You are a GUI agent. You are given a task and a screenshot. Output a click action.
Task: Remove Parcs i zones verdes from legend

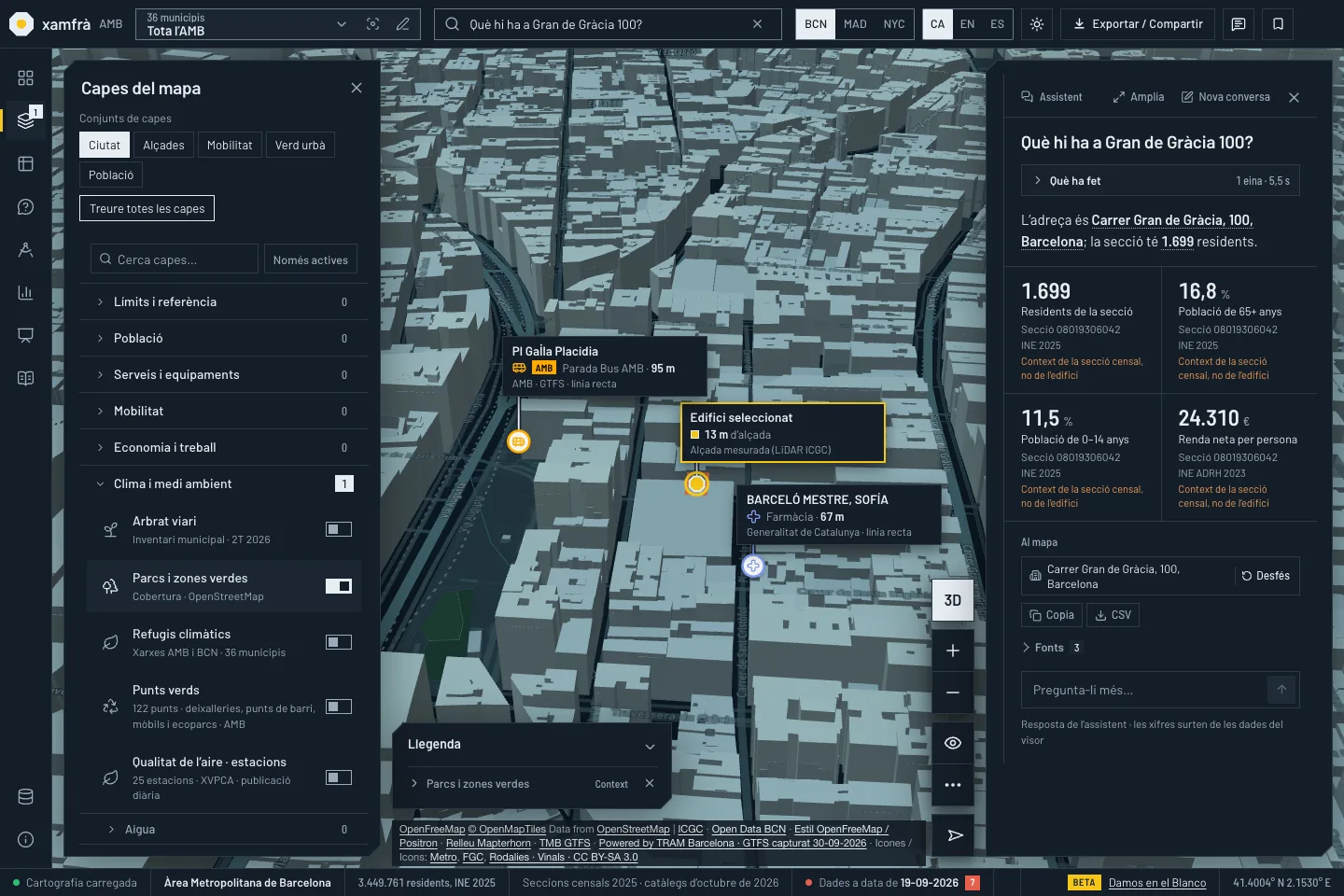click(x=650, y=784)
